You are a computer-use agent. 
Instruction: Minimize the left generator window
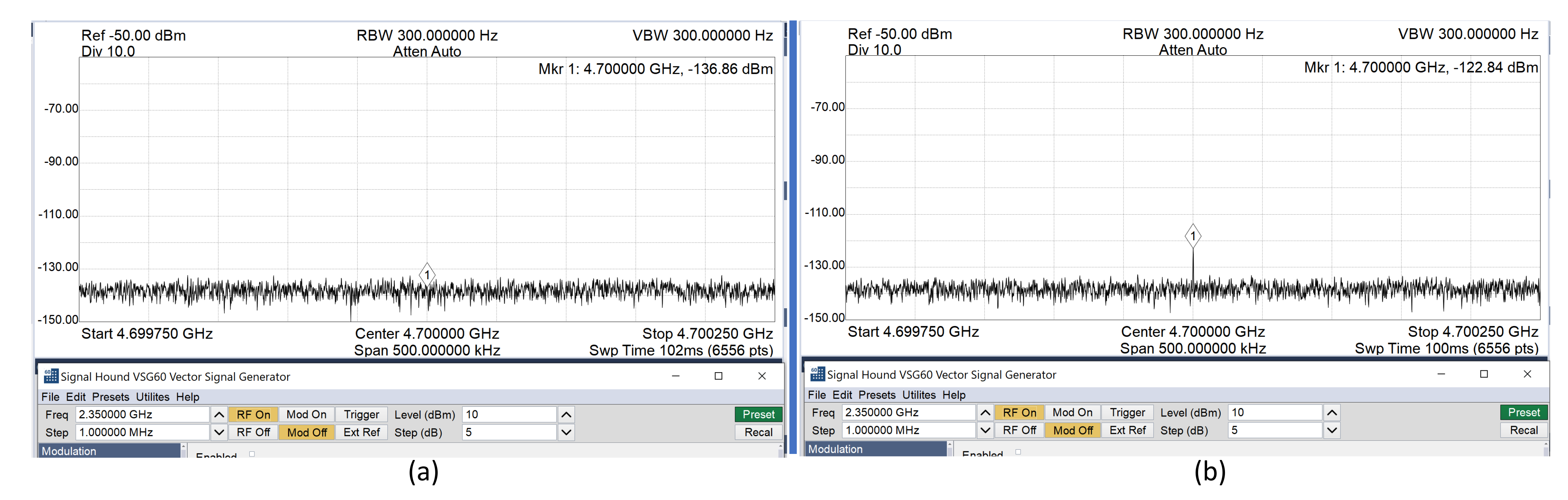click(676, 376)
